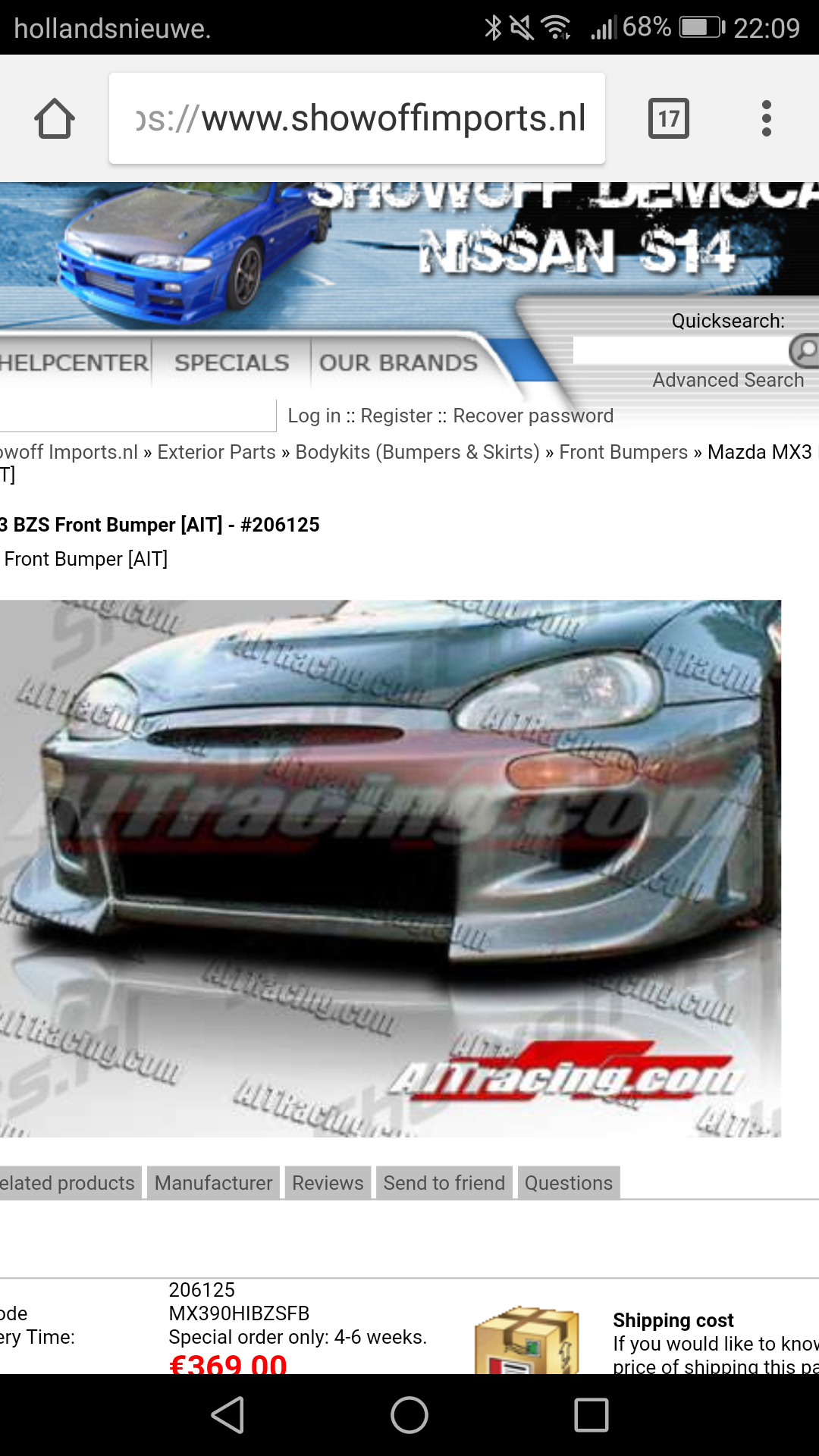Open the Advanced Search link

click(728, 380)
